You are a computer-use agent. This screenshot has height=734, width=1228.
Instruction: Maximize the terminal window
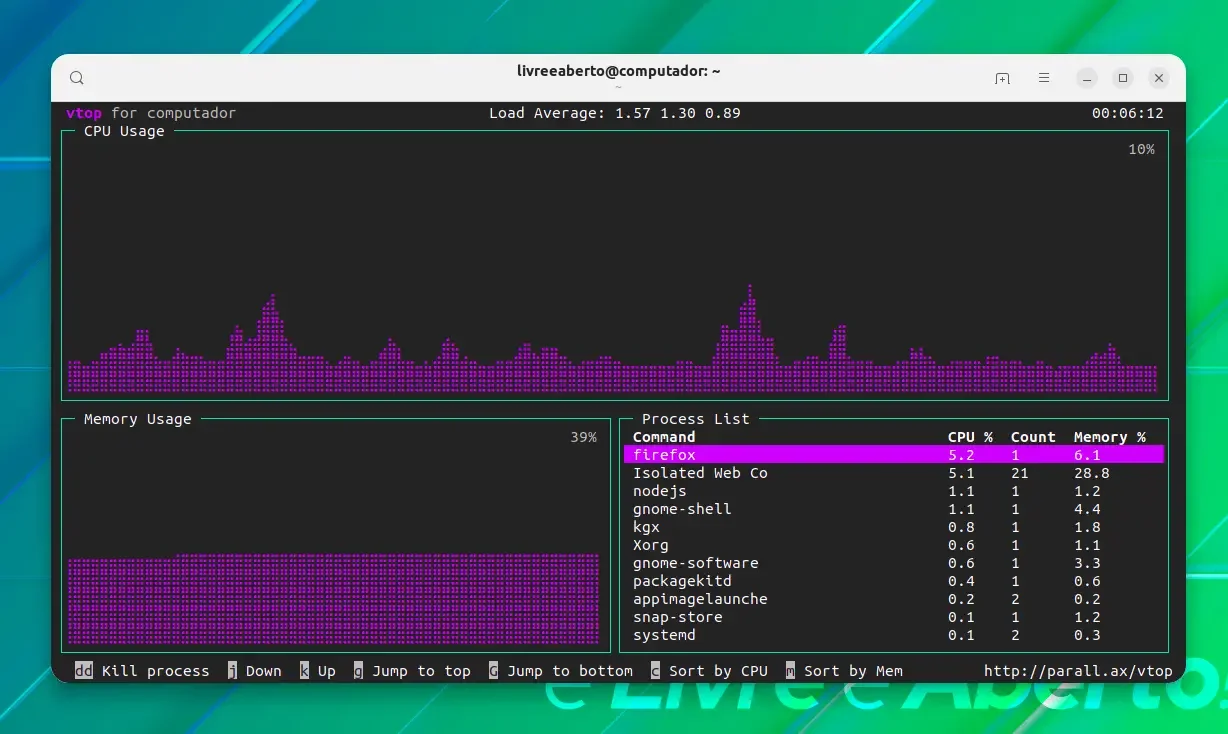1123,78
